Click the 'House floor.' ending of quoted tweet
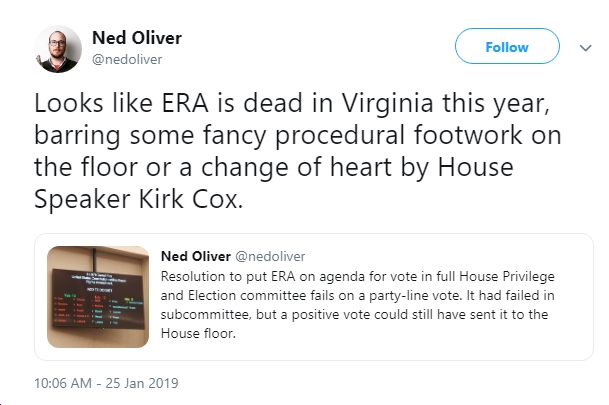Image resolution: width=609 pixels, height=405 pixels. pos(198,334)
